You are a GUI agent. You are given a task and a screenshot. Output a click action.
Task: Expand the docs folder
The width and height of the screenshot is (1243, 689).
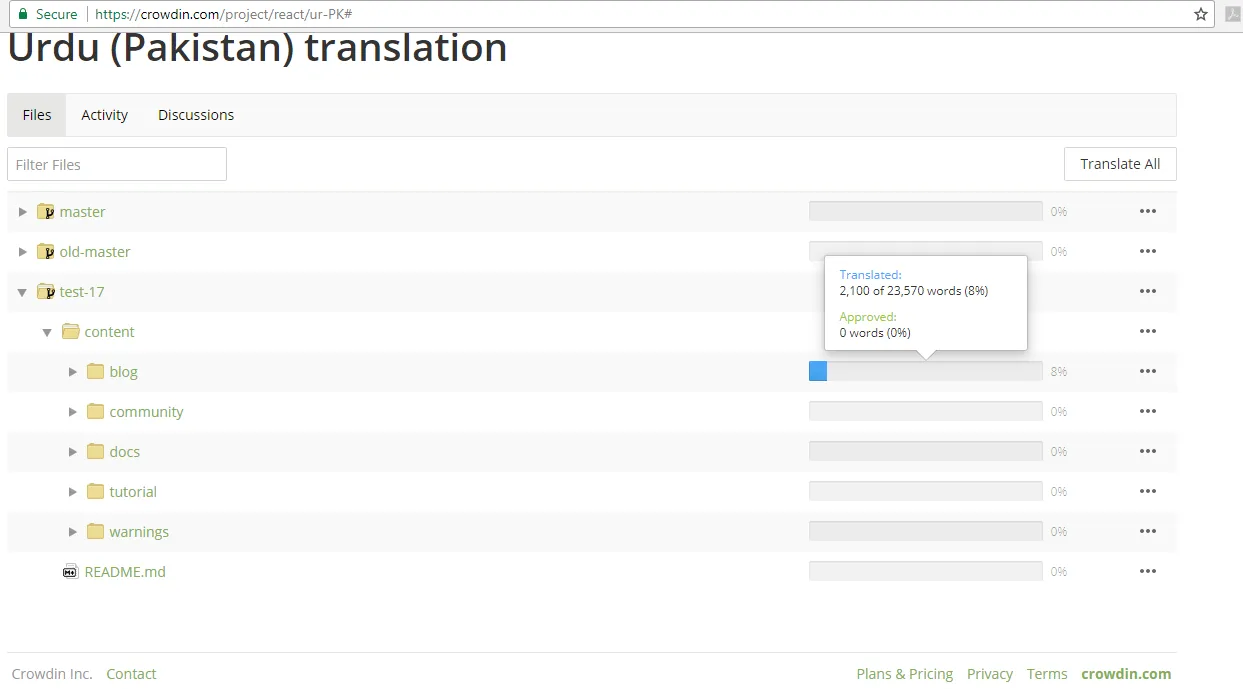72,452
